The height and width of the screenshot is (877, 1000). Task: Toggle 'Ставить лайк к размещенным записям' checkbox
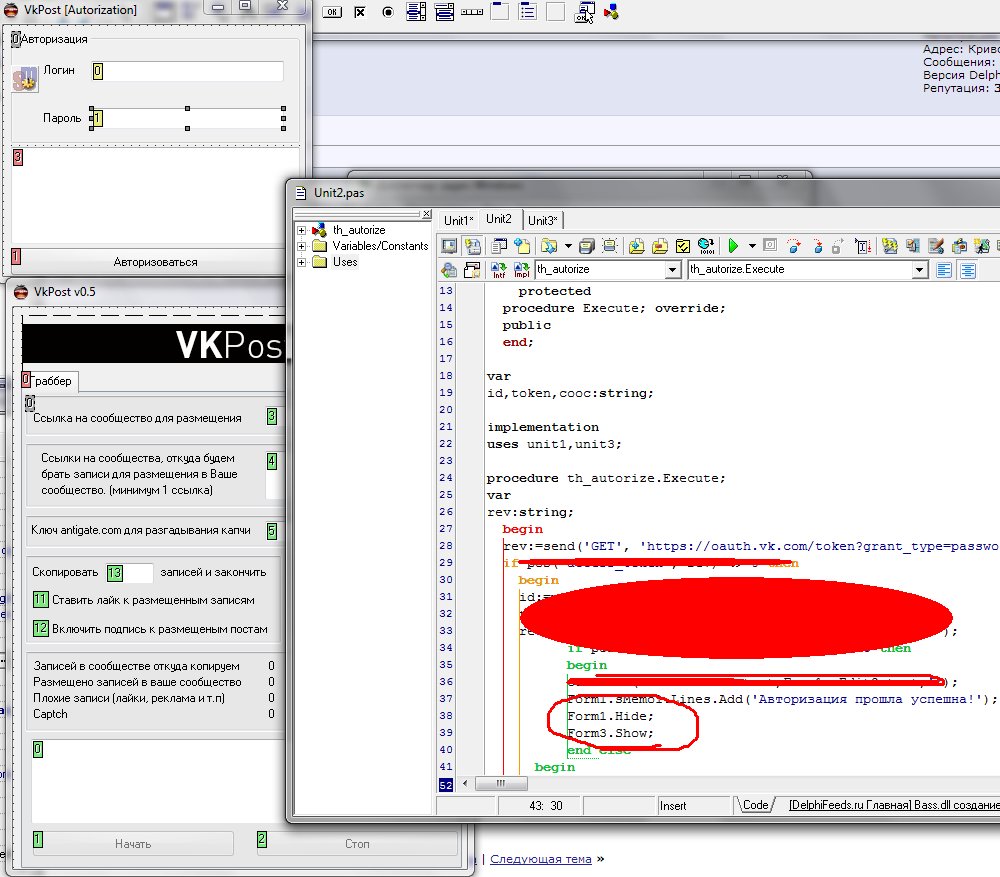40,600
